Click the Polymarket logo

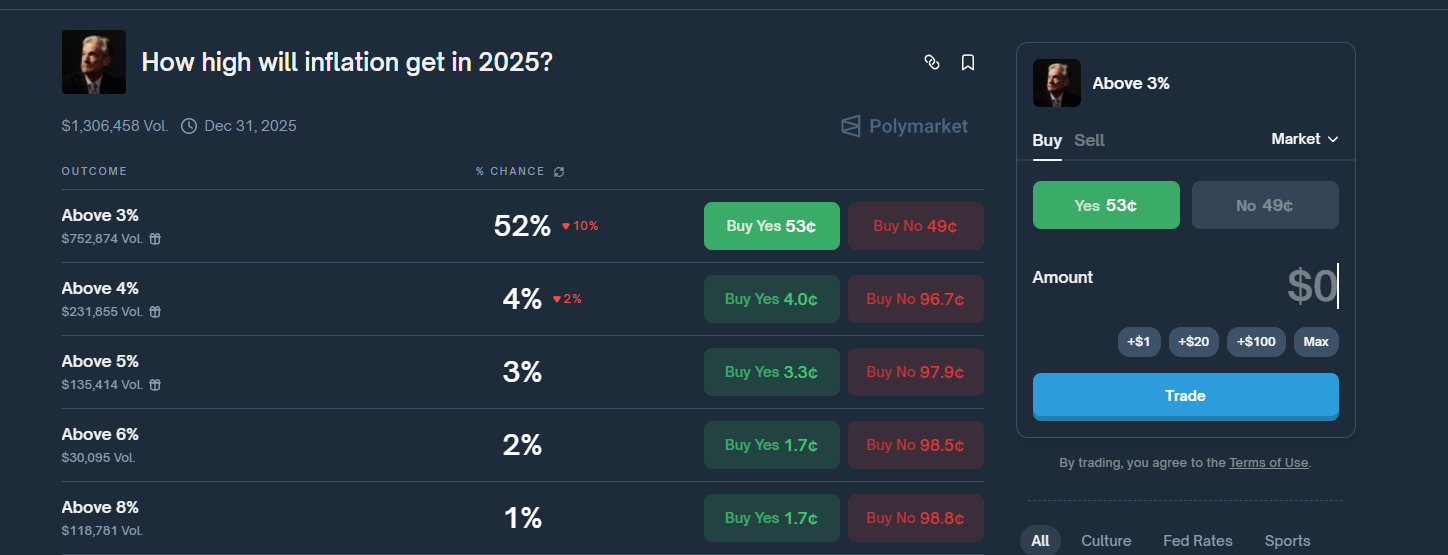point(904,126)
